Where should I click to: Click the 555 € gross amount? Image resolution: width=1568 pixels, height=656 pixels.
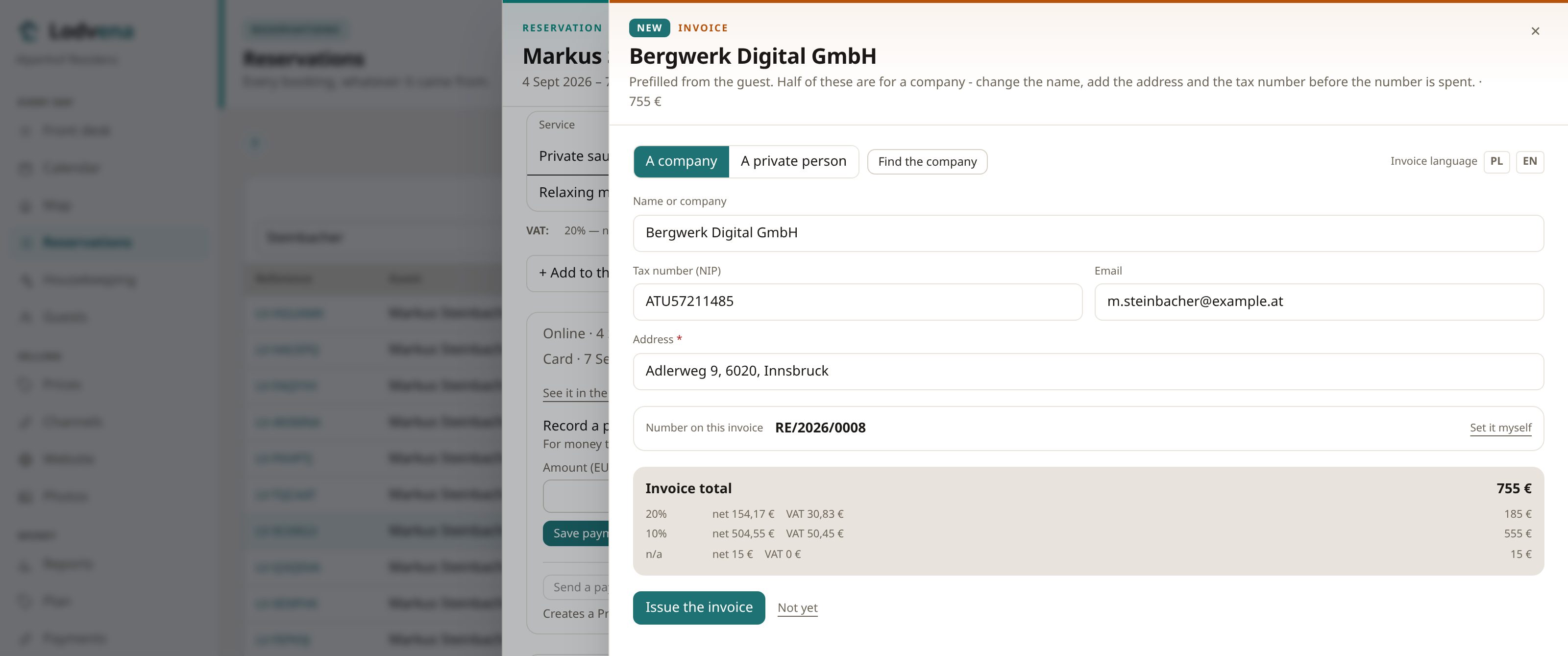(x=1518, y=533)
